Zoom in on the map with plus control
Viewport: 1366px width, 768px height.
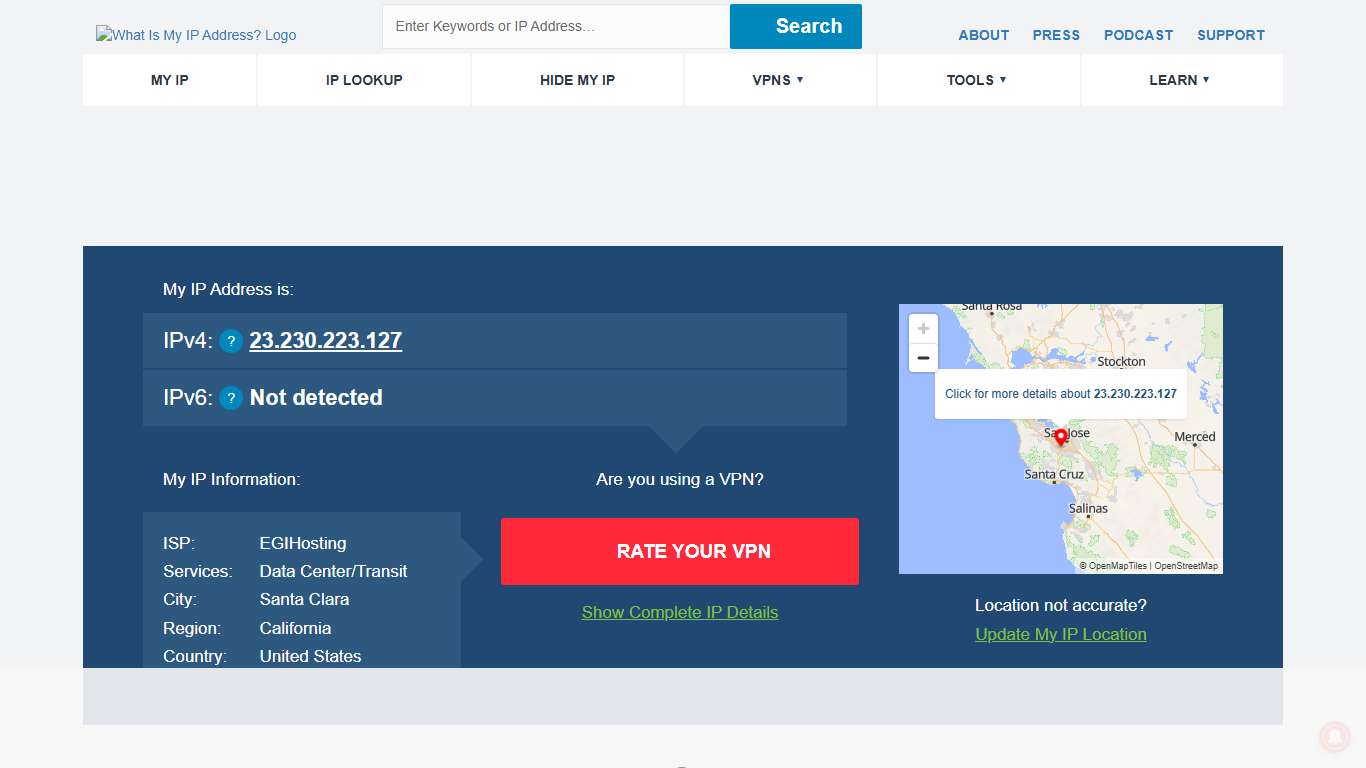click(922, 328)
